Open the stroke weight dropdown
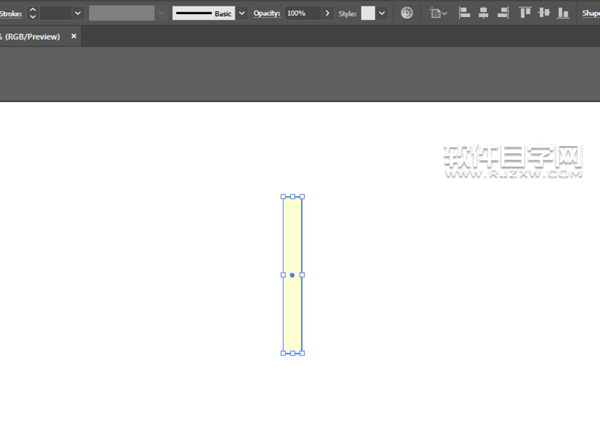Viewport: 600px width, 424px height. pos(78,13)
